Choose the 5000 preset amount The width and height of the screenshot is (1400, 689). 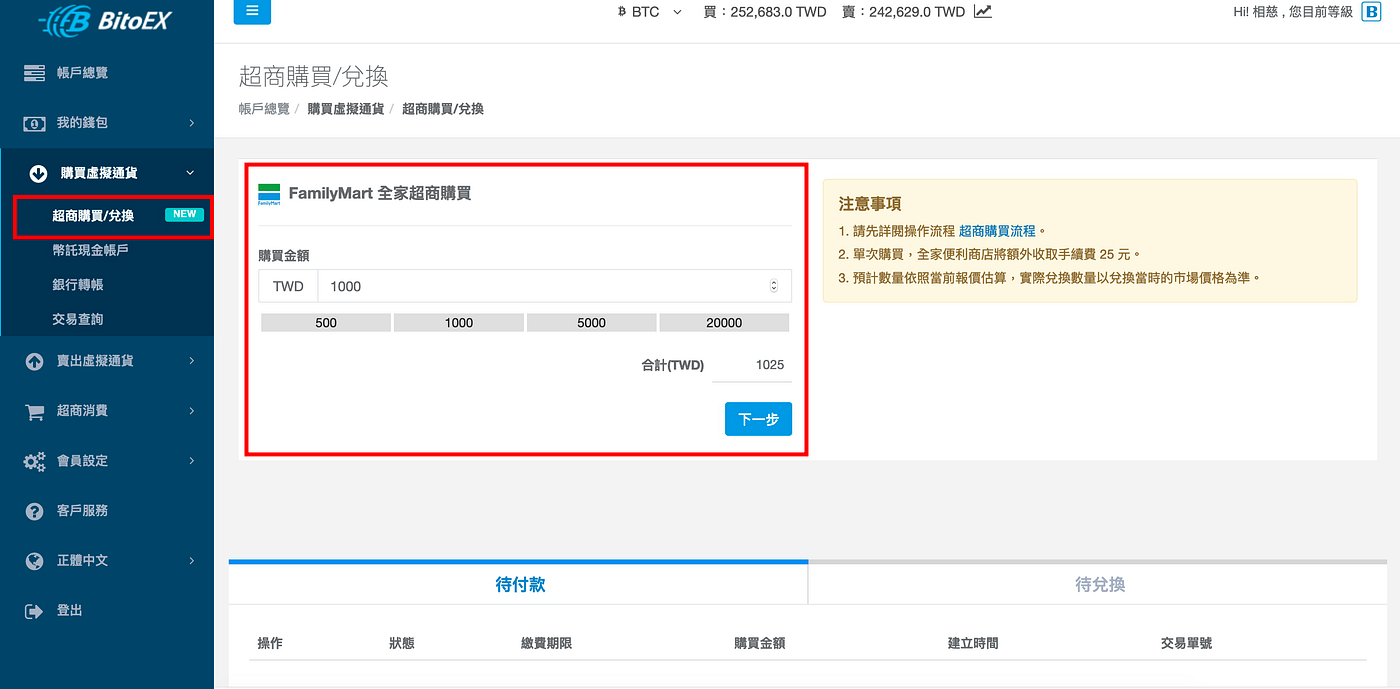pyautogui.click(x=592, y=323)
